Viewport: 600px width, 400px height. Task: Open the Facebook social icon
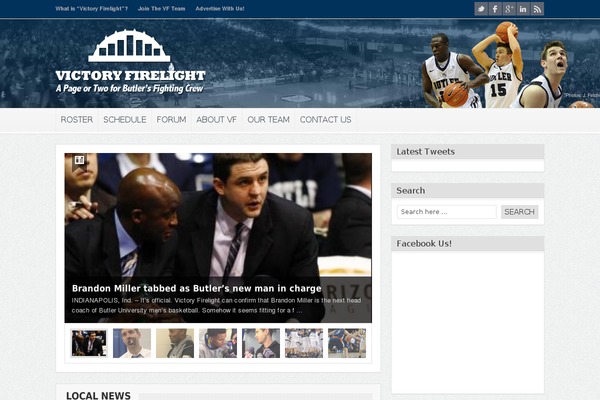pyautogui.click(x=495, y=9)
